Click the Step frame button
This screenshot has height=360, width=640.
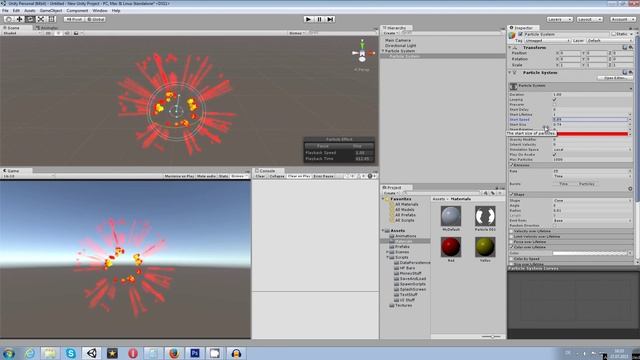pos(330,19)
